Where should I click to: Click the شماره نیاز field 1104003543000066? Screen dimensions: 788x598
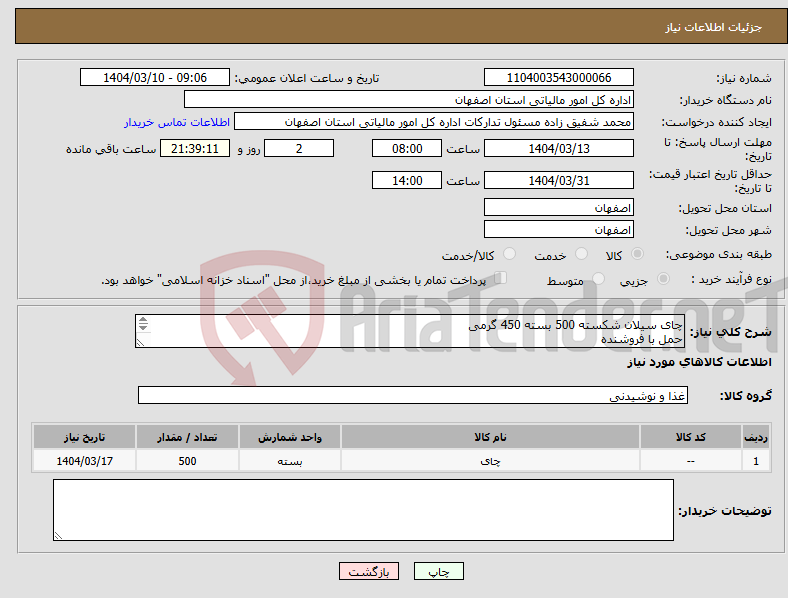(x=559, y=77)
